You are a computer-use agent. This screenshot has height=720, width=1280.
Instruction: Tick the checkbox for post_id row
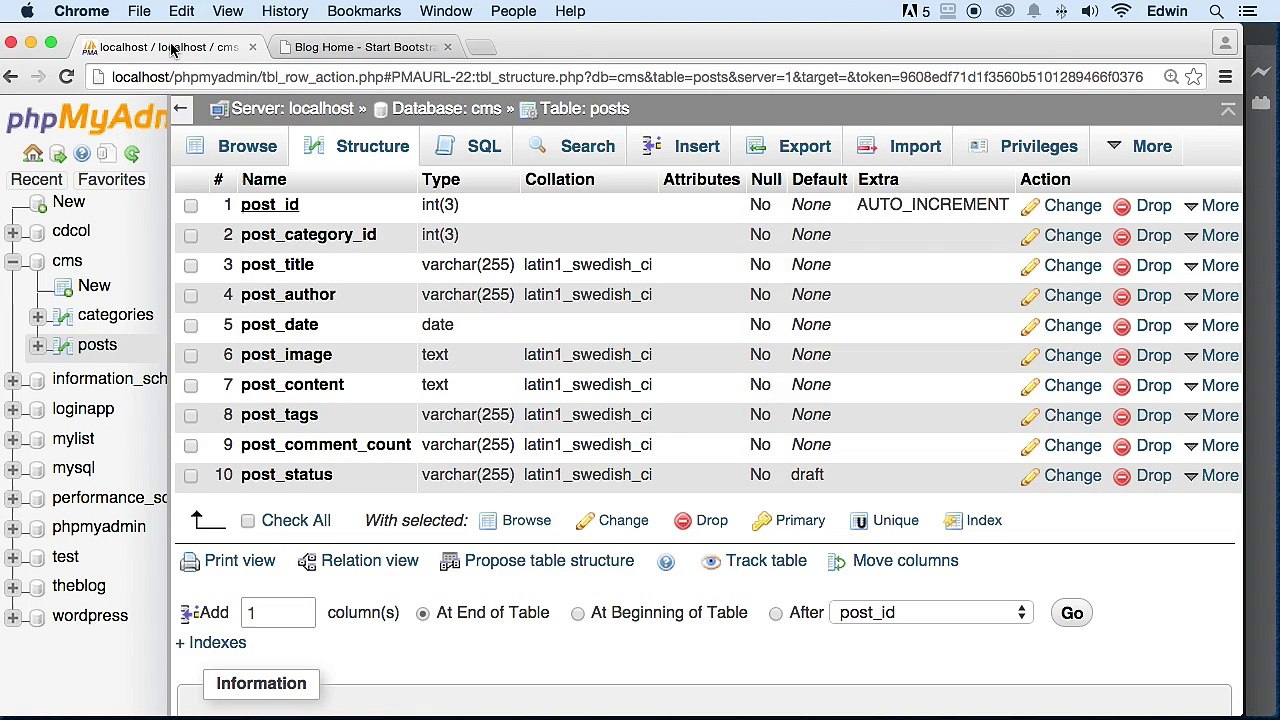tap(191, 206)
